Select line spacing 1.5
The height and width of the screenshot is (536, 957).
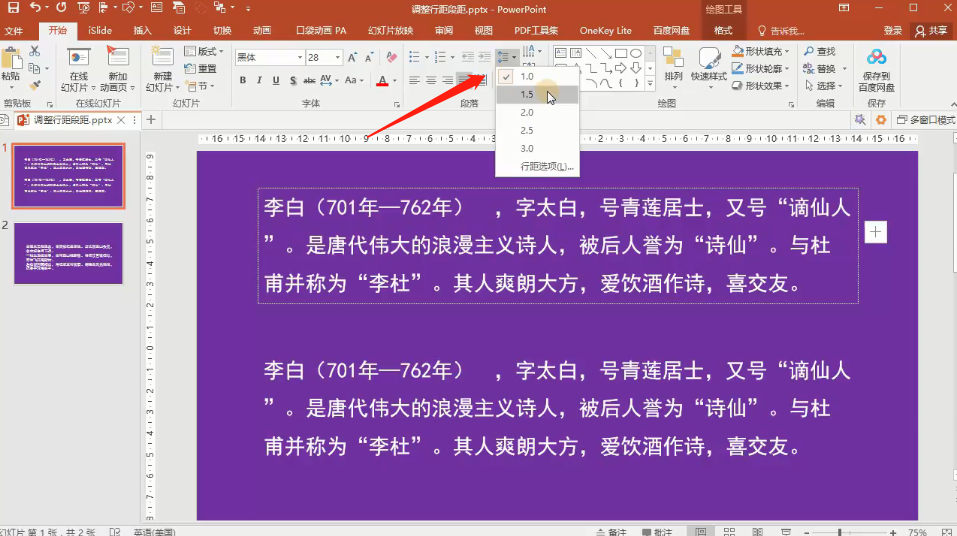click(537, 94)
